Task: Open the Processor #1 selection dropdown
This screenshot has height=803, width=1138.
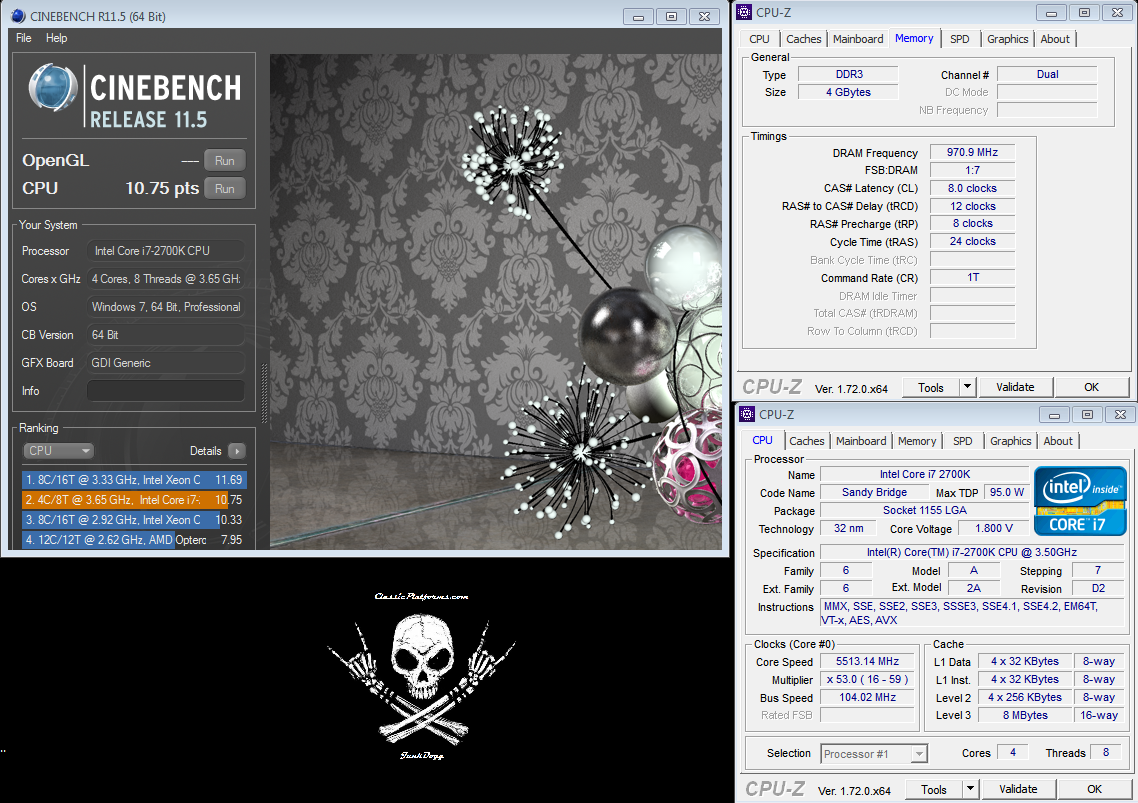Action: click(x=875, y=754)
